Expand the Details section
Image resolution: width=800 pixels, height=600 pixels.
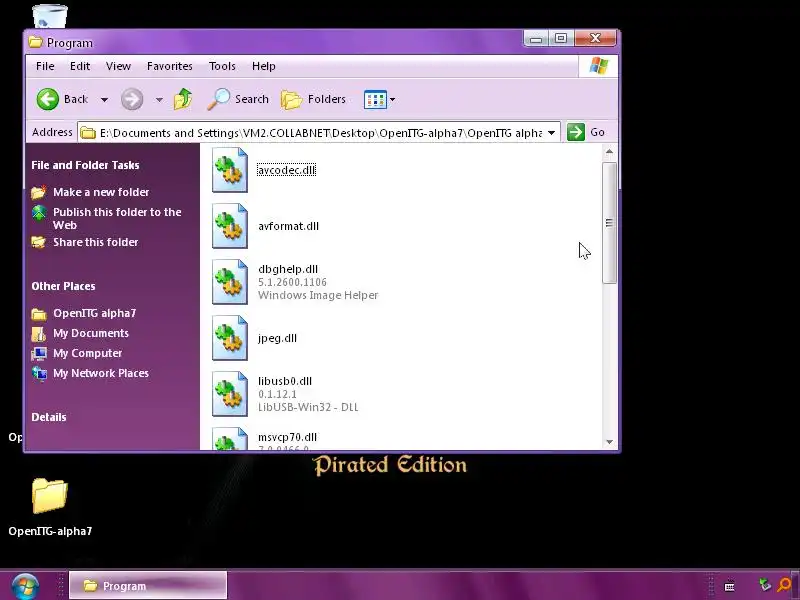click(49, 417)
